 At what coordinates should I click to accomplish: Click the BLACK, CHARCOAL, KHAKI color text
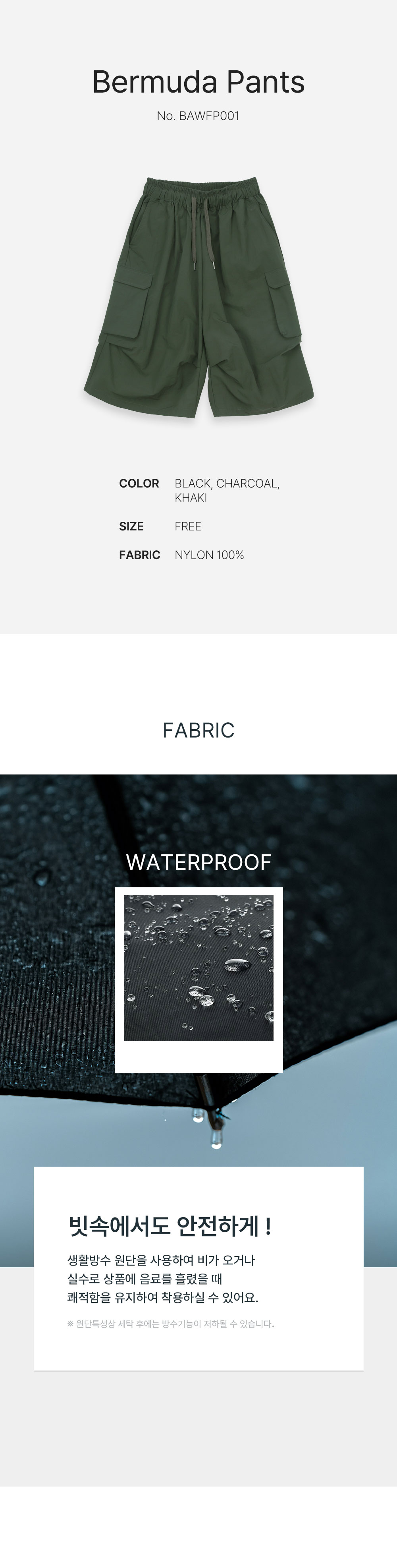[x=227, y=490]
